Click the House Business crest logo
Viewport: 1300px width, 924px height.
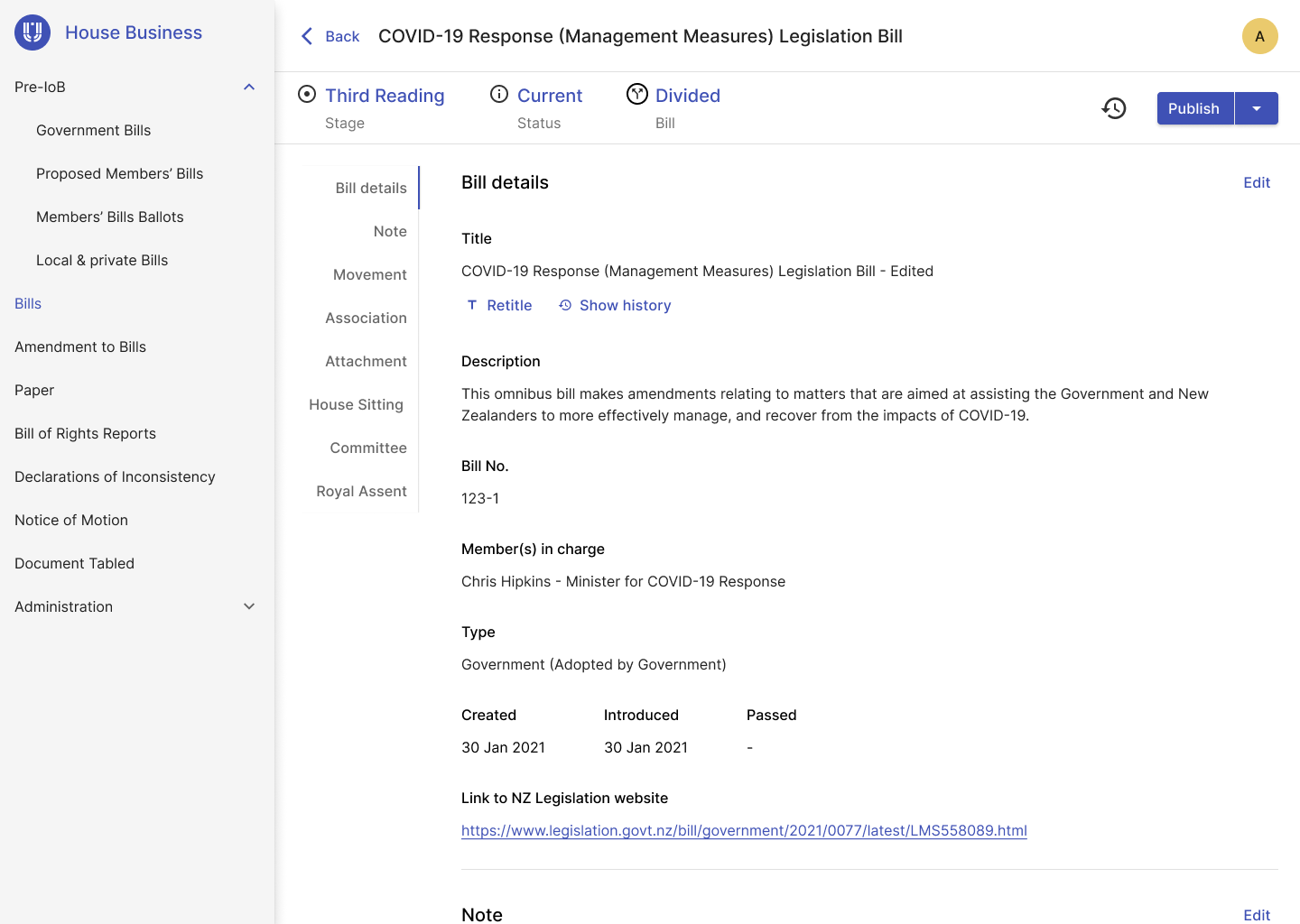32,32
